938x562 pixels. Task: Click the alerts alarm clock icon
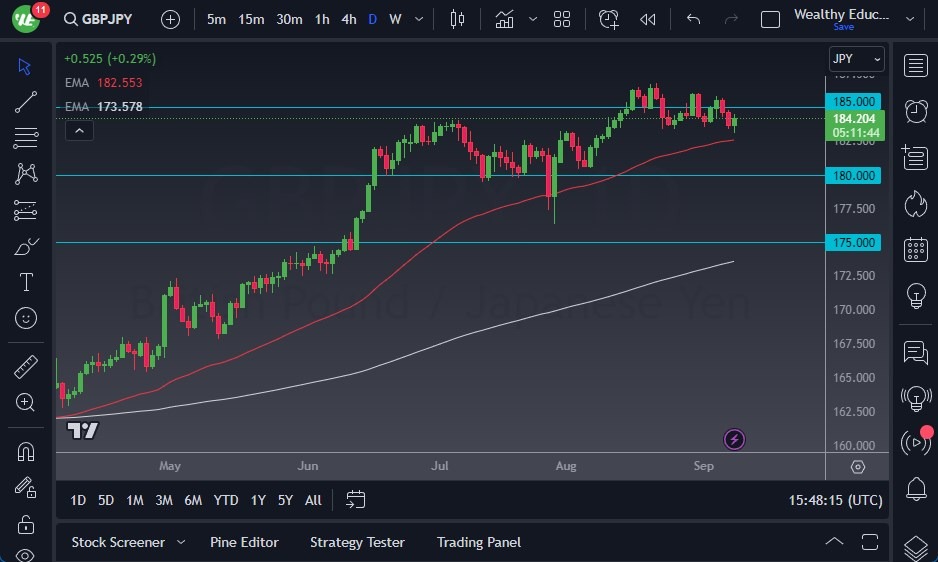coord(915,110)
